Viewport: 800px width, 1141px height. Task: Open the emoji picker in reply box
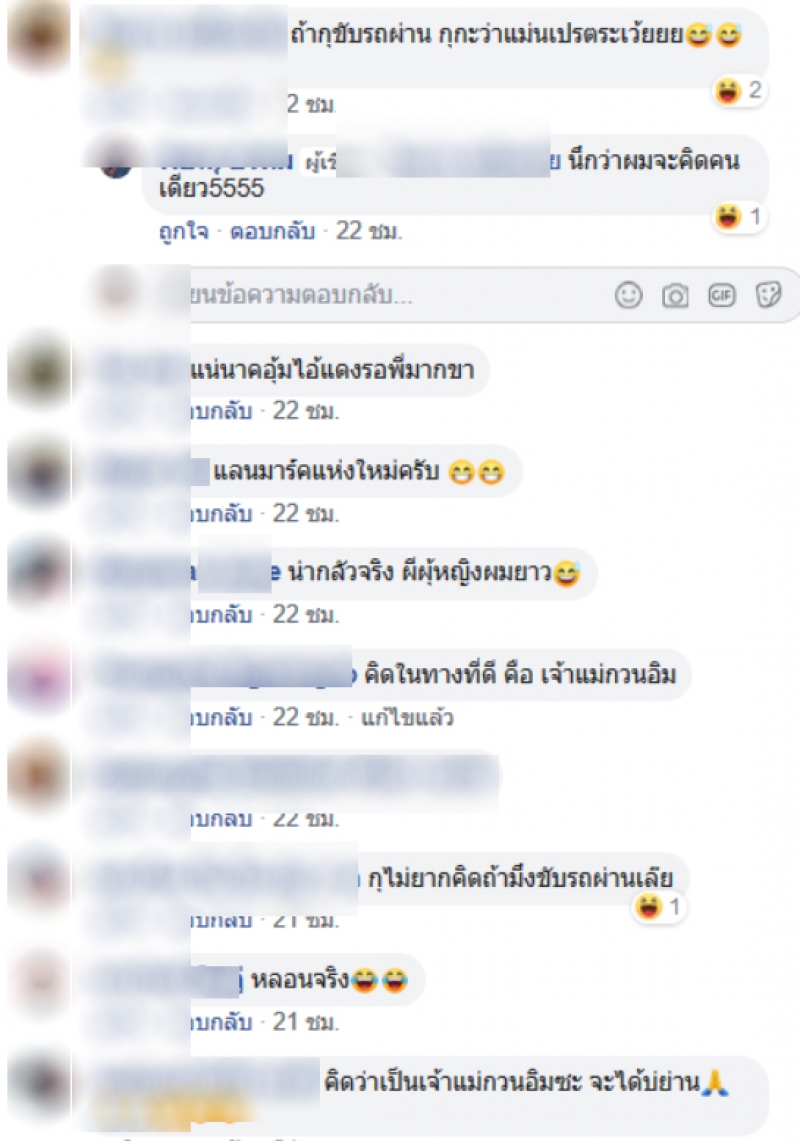click(x=628, y=295)
